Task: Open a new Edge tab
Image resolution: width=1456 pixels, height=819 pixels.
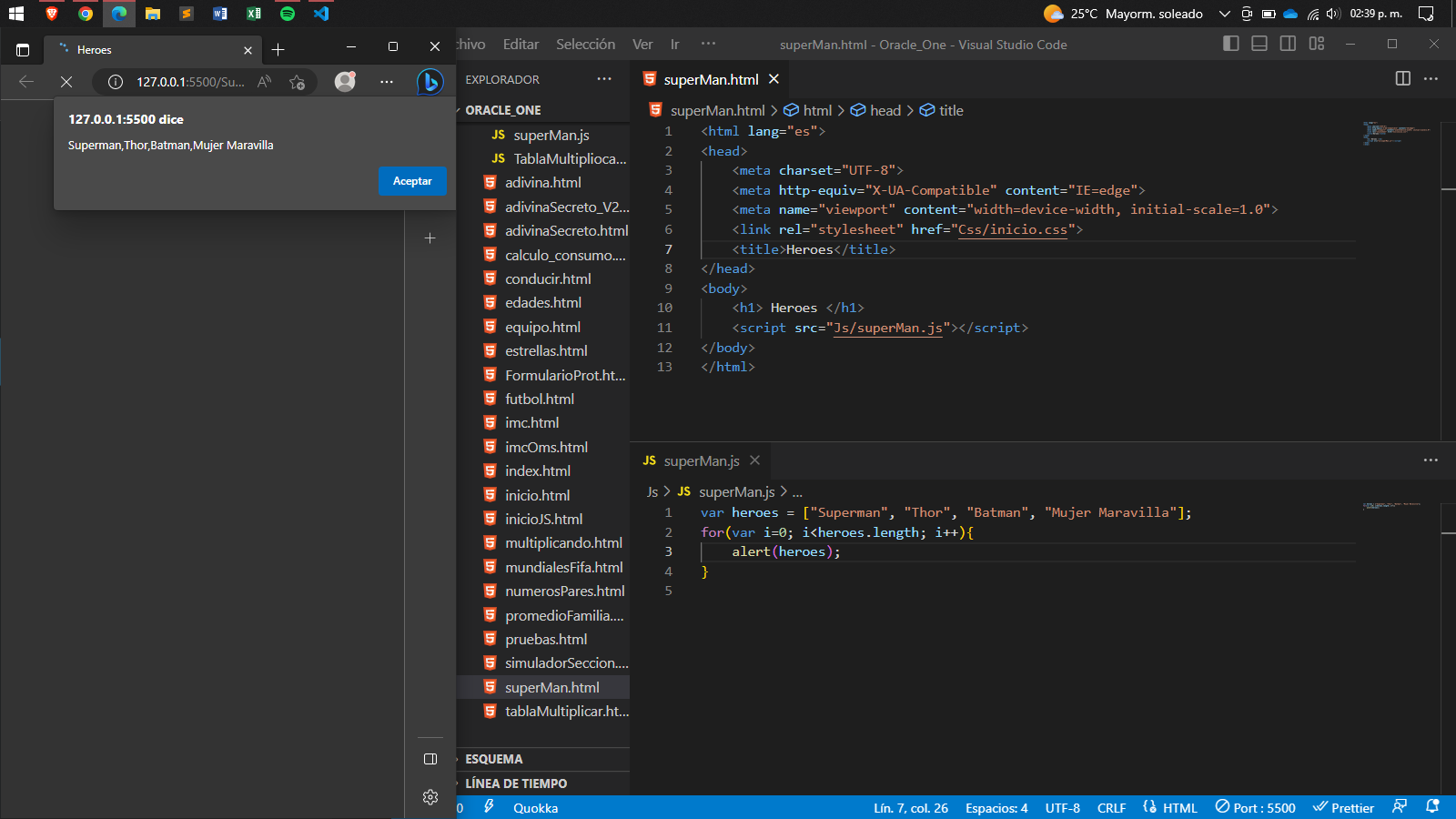Action: coord(278,50)
